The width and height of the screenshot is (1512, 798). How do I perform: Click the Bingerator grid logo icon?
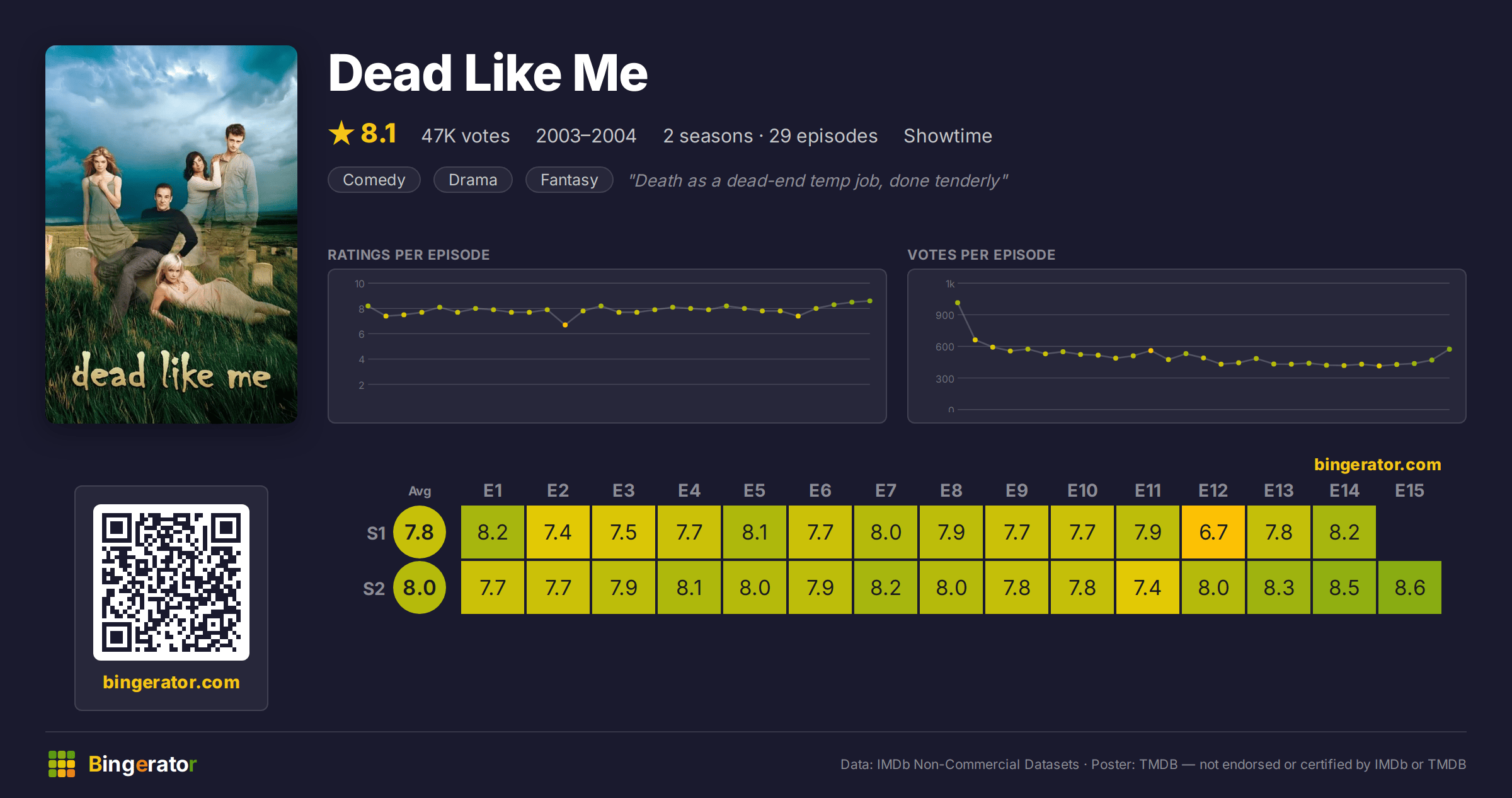coord(62,764)
